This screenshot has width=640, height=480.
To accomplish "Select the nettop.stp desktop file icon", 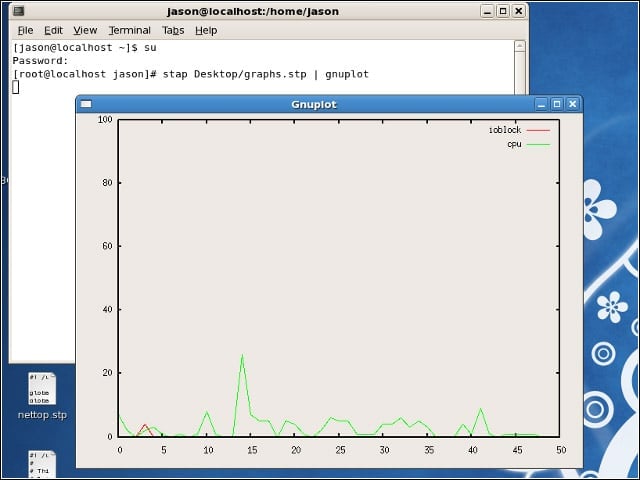I will coord(42,388).
